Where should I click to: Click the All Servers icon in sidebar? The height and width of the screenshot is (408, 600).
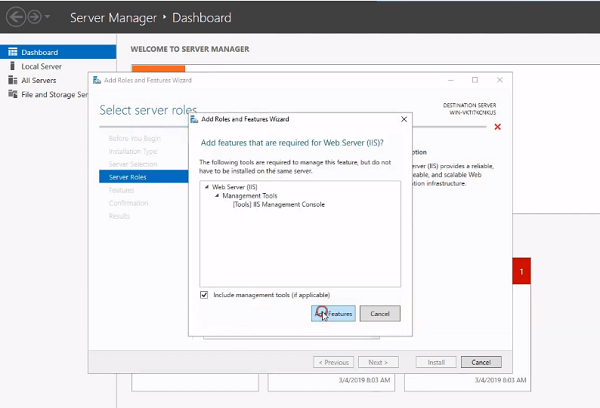(x=13, y=80)
